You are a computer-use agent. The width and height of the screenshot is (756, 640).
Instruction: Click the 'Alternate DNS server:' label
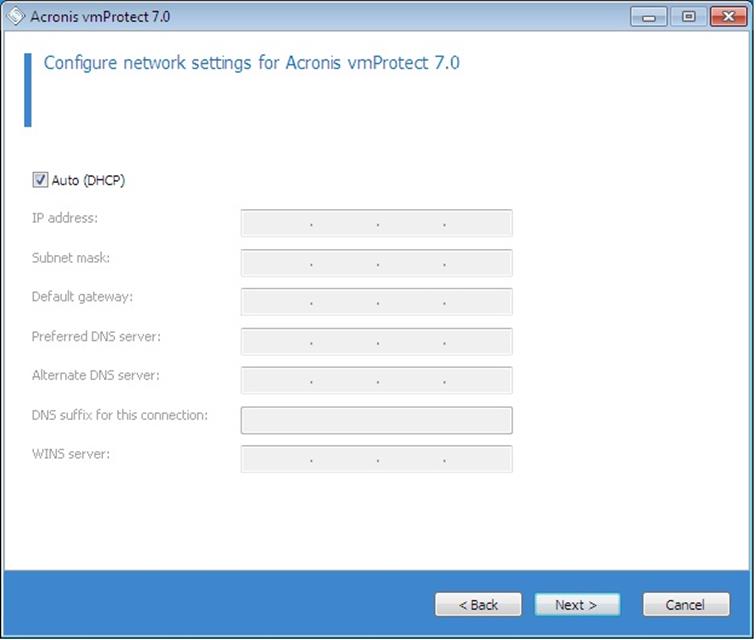95,375
